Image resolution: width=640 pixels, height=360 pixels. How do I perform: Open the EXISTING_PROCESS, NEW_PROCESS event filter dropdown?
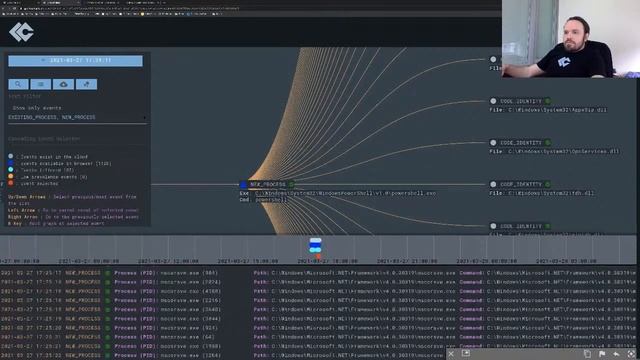77,118
